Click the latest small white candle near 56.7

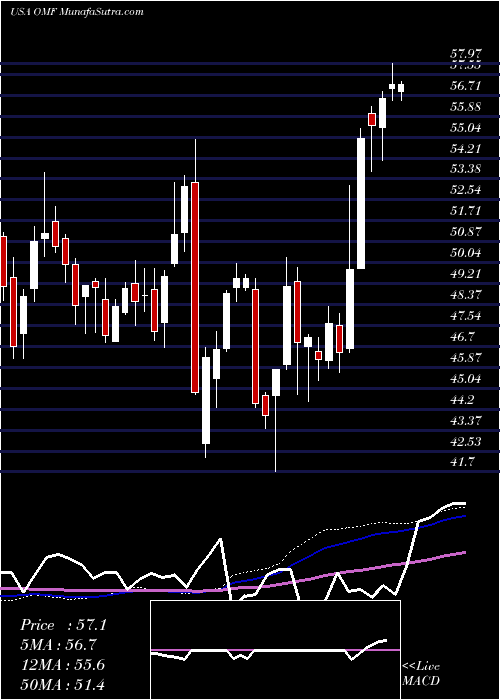[401, 87]
